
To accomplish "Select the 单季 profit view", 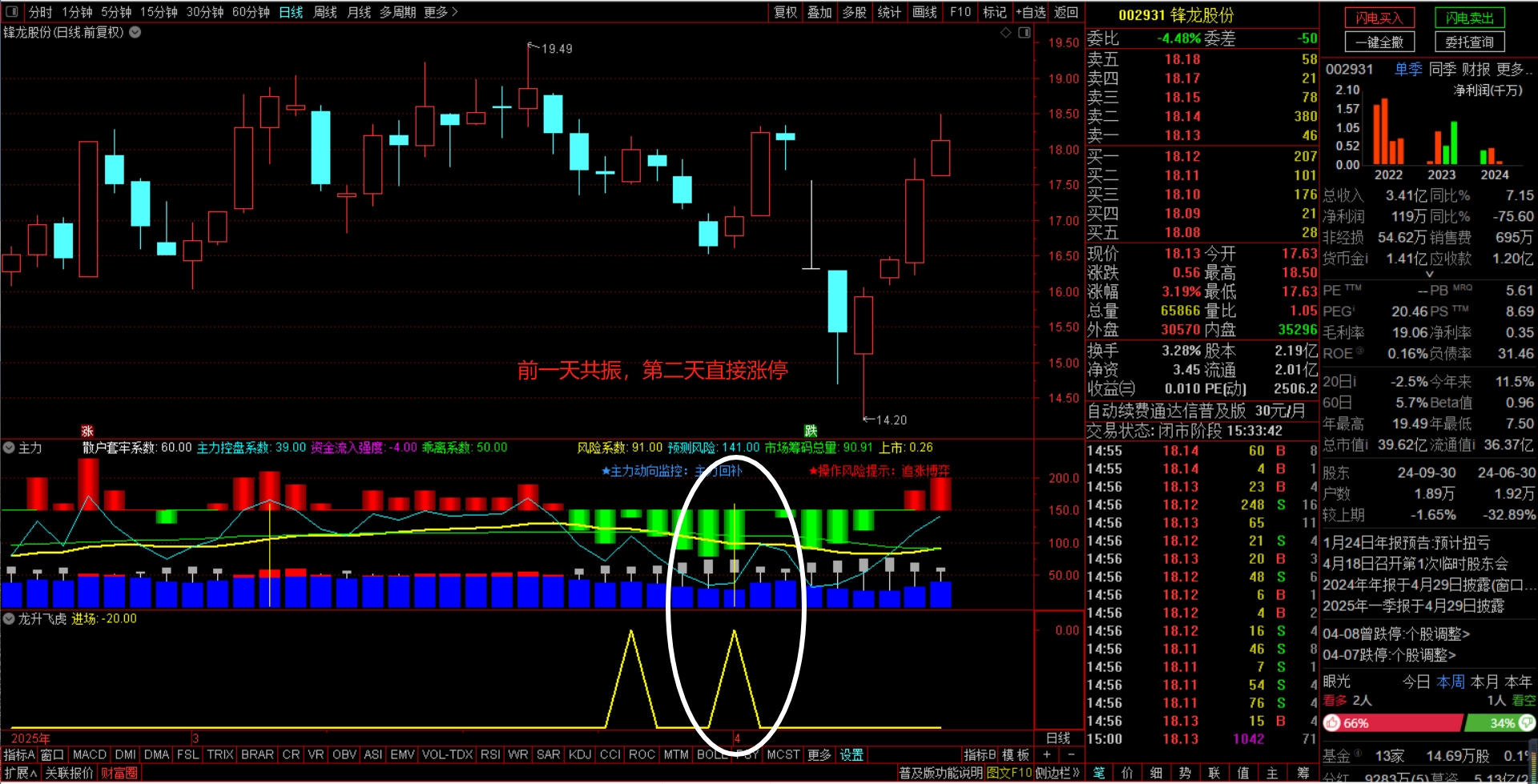I will coord(1408,70).
